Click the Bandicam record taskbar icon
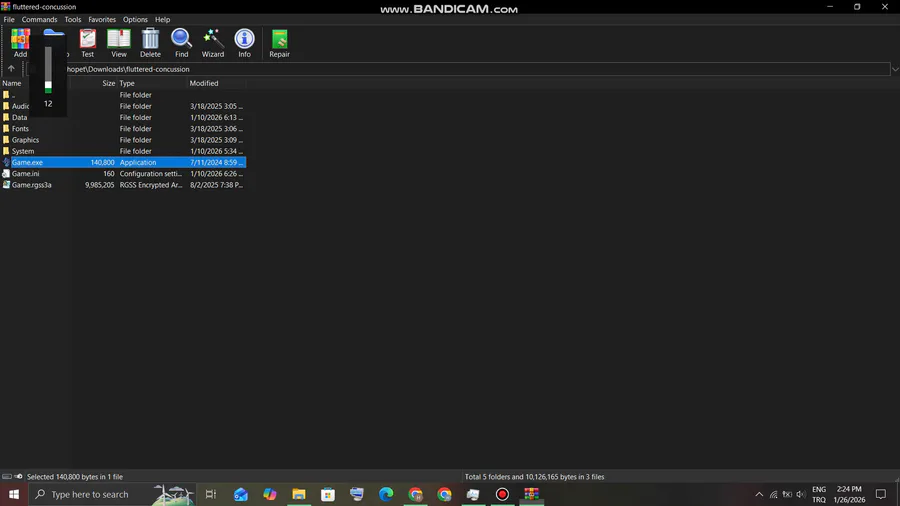 (x=502, y=494)
